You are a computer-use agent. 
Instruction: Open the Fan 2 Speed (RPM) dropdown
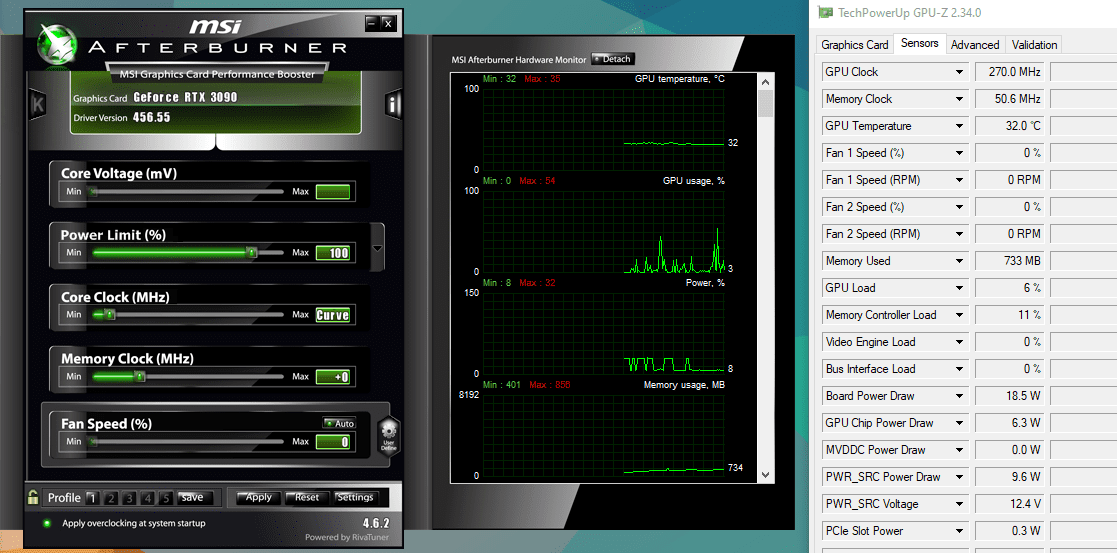[960, 234]
